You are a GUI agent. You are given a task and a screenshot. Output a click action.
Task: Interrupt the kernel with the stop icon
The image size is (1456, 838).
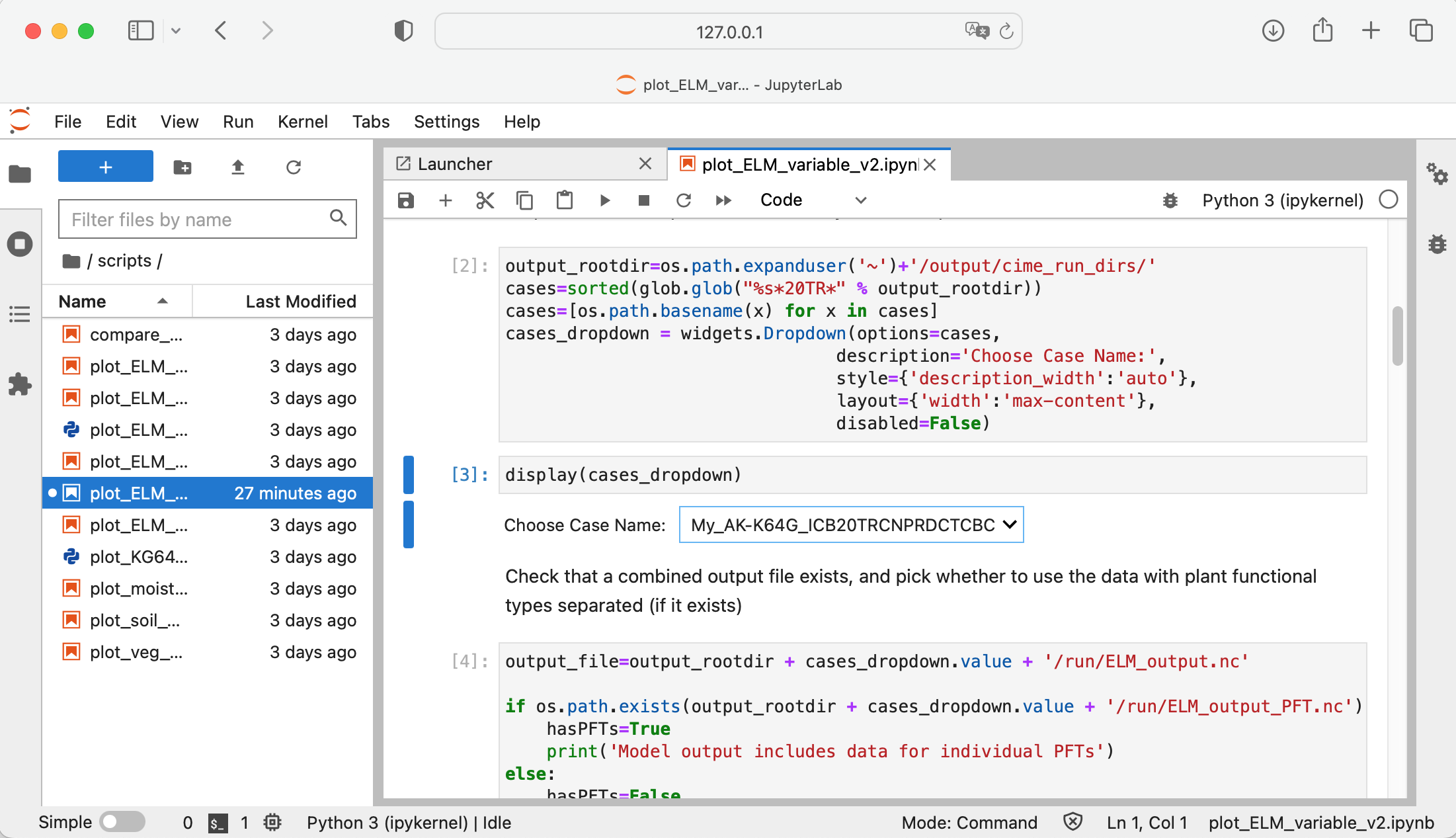[x=643, y=200]
